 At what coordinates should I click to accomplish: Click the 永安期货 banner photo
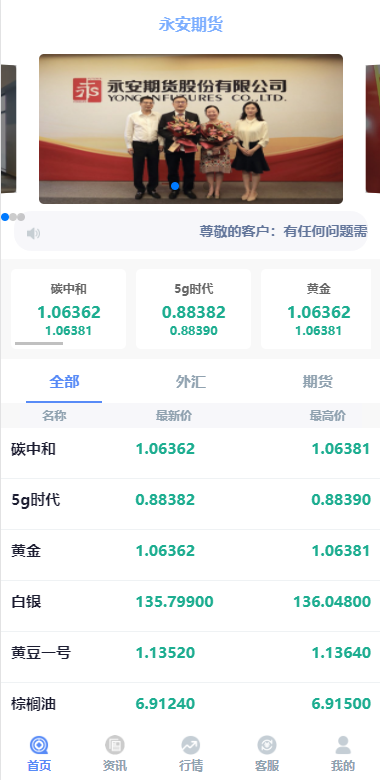click(191, 129)
